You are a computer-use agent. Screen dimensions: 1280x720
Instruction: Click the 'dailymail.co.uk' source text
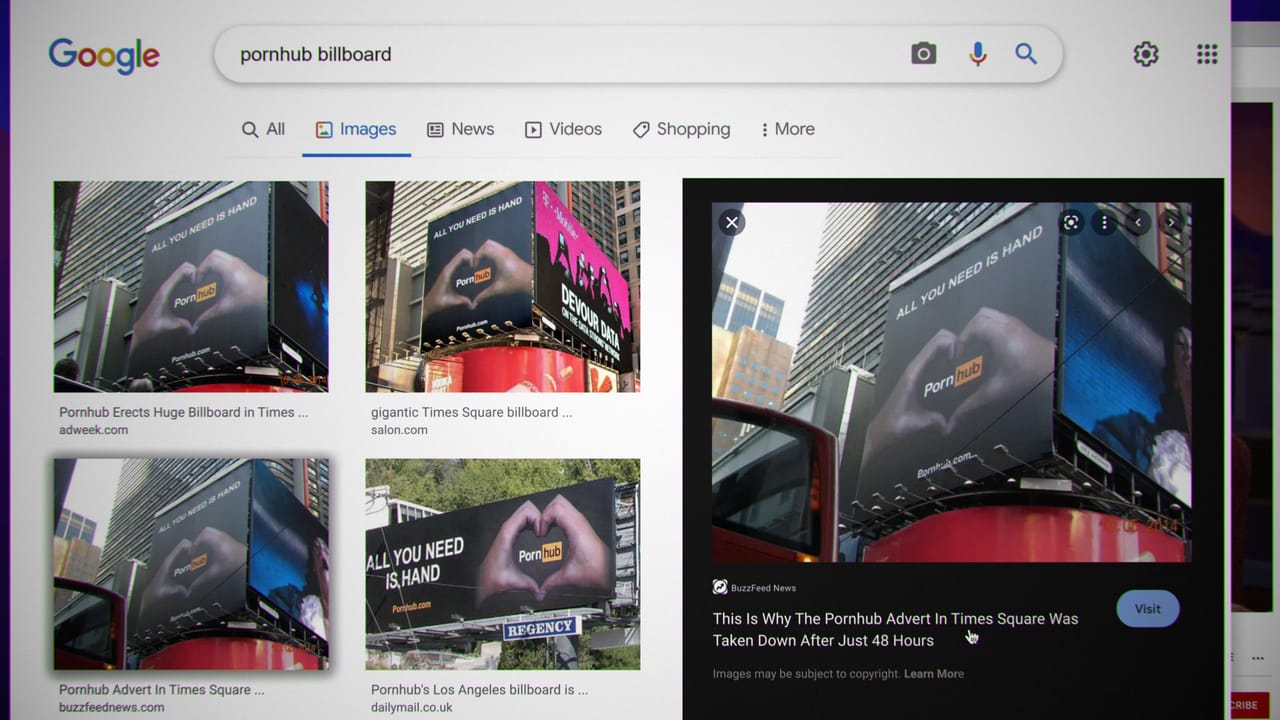tap(412, 707)
